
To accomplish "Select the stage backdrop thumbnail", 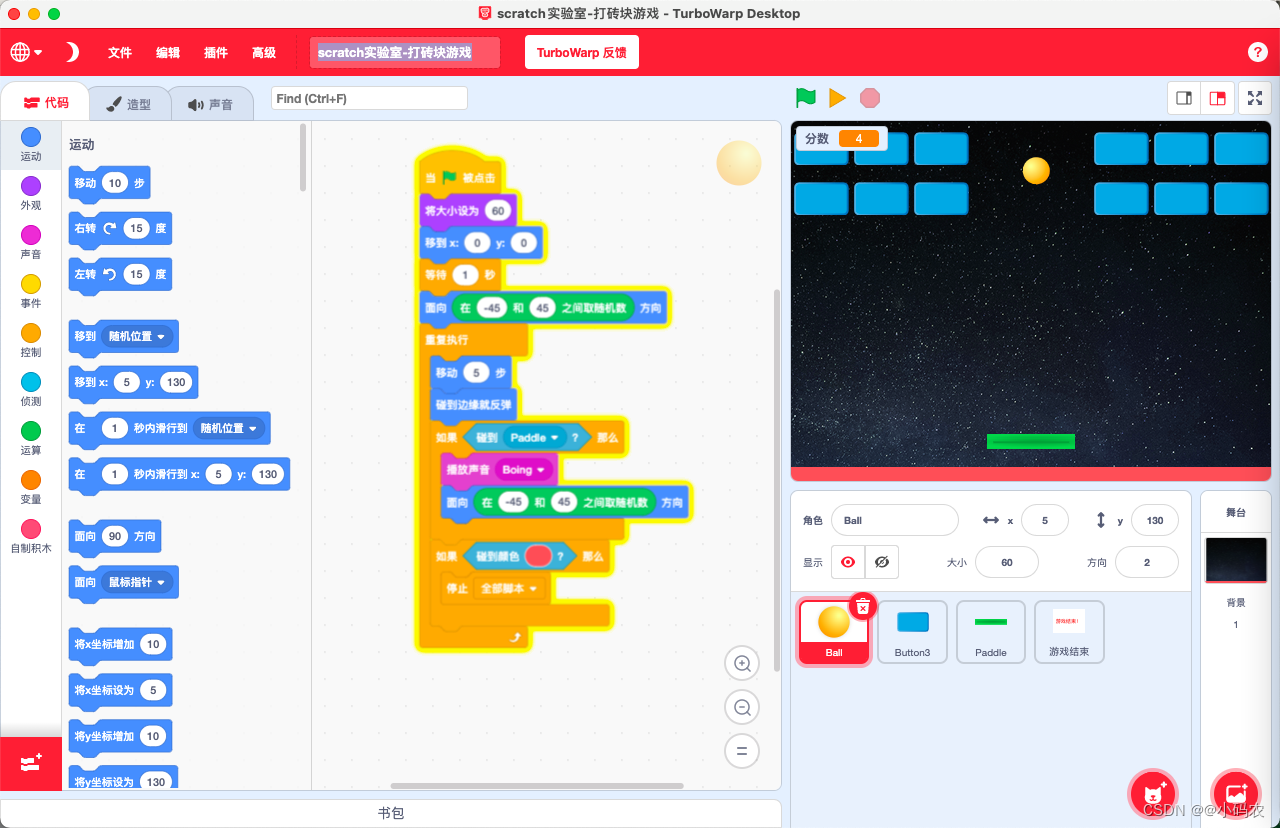I will pyautogui.click(x=1236, y=560).
